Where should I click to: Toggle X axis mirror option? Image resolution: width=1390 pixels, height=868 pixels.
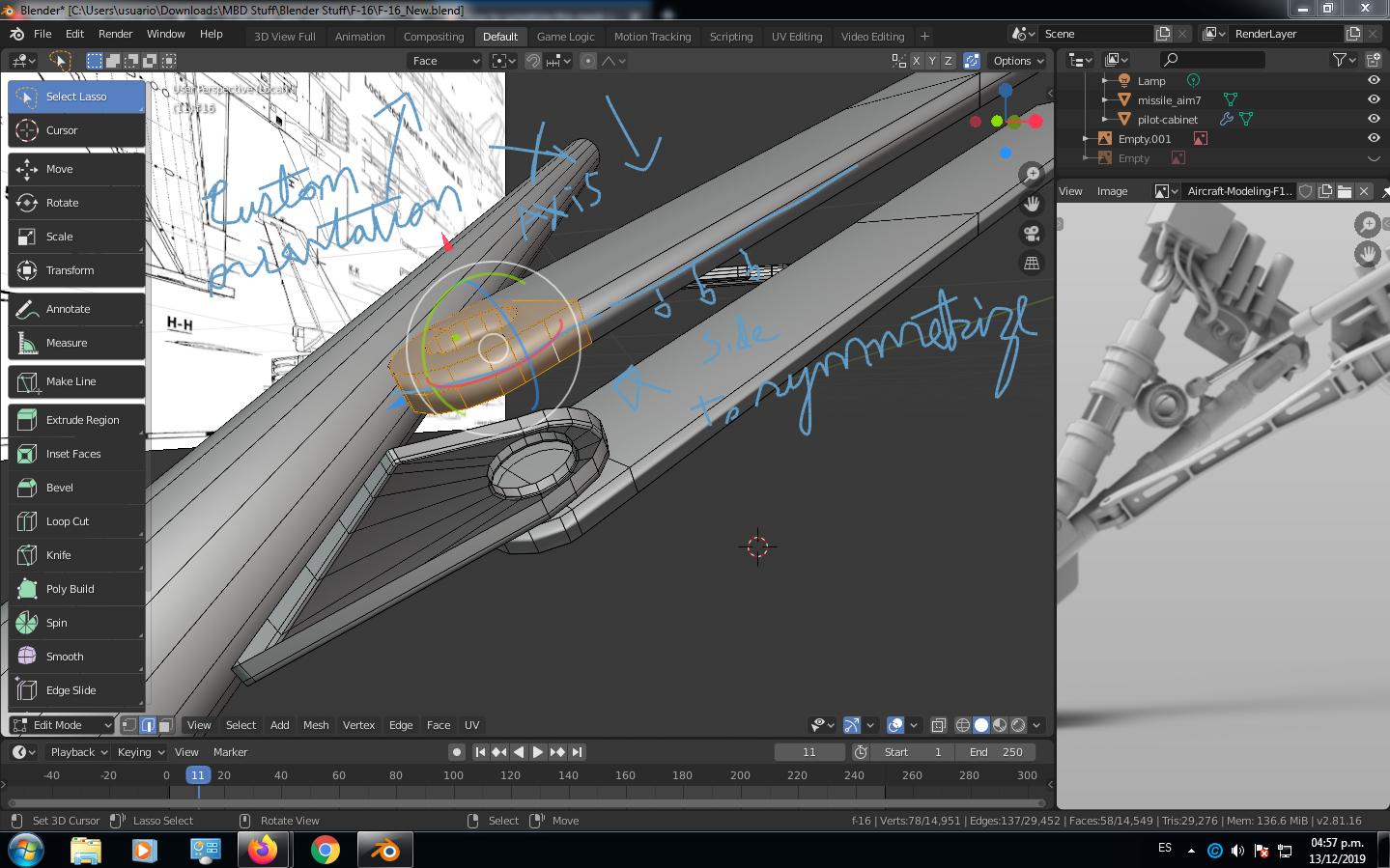pos(916,61)
